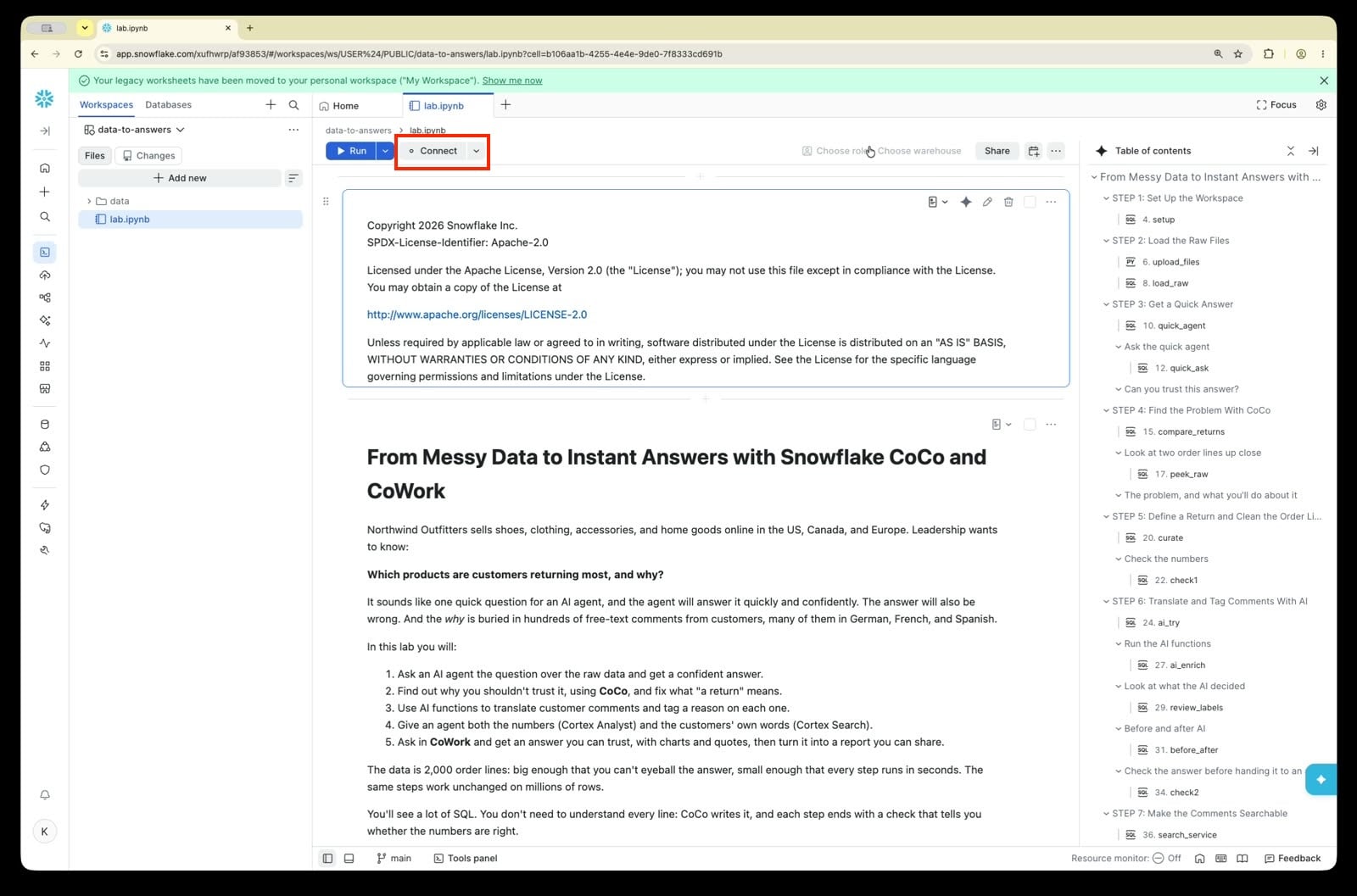The width and height of the screenshot is (1357, 896).
Task: Expand the data folder in the file tree
Action: pyautogui.click(x=89, y=201)
